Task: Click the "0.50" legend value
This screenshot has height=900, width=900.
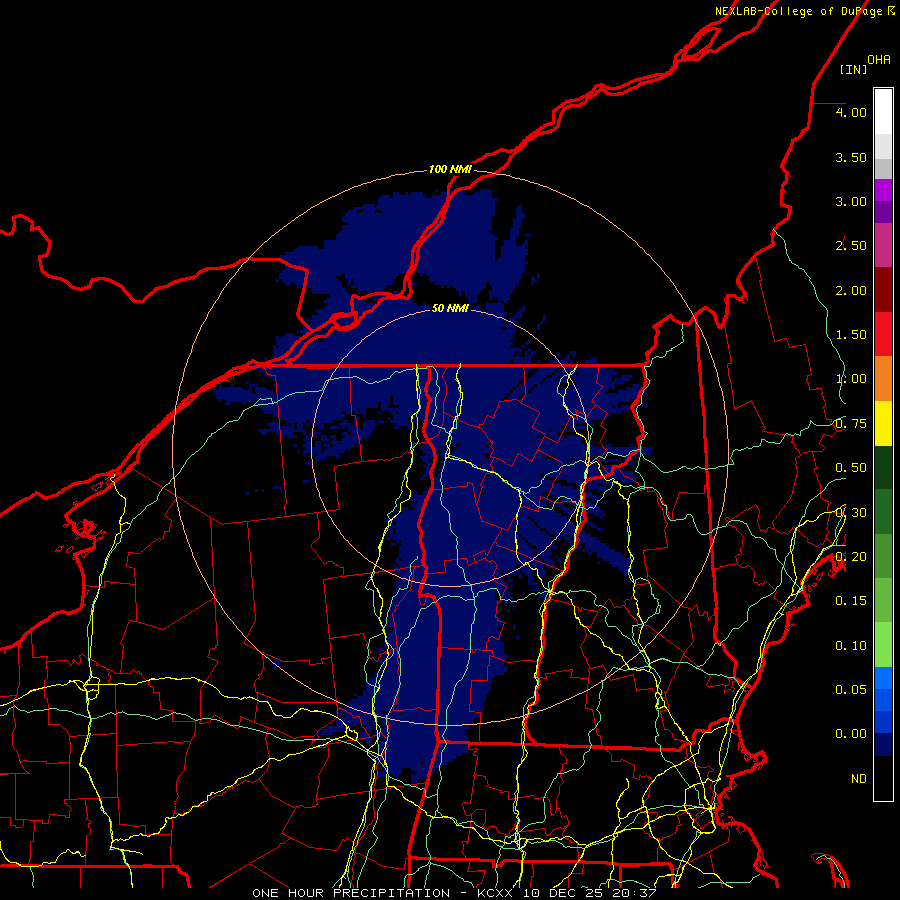Action: pyautogui.click(x=851, y=468)
